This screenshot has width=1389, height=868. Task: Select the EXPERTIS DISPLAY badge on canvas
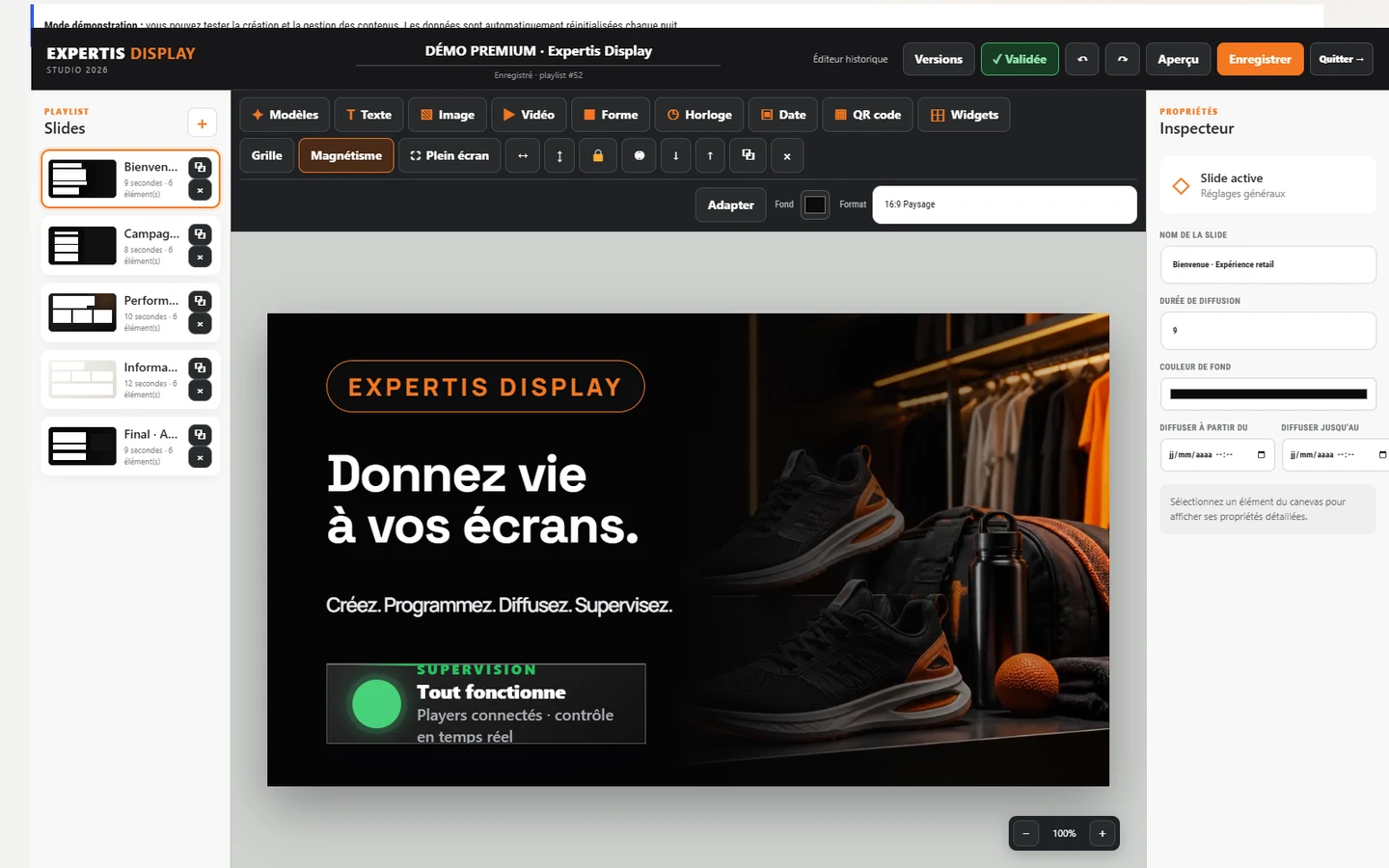click(485, 387)
